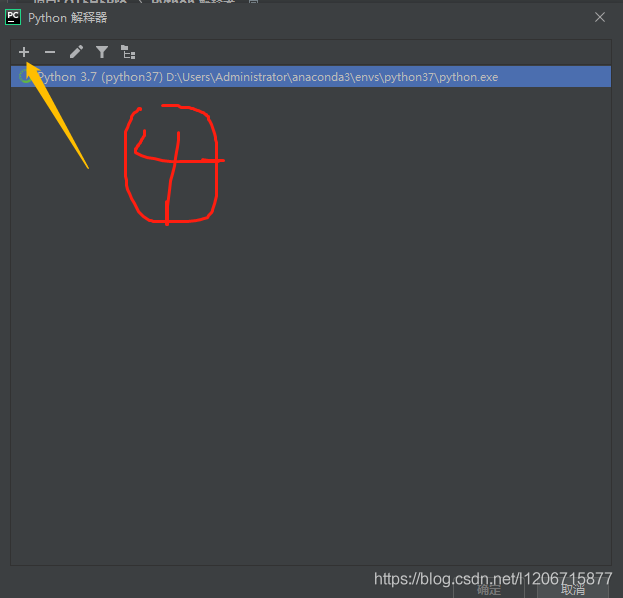Click the 确定 confirm button
This screenshot has height=598, width=623.
pos(489,590)
